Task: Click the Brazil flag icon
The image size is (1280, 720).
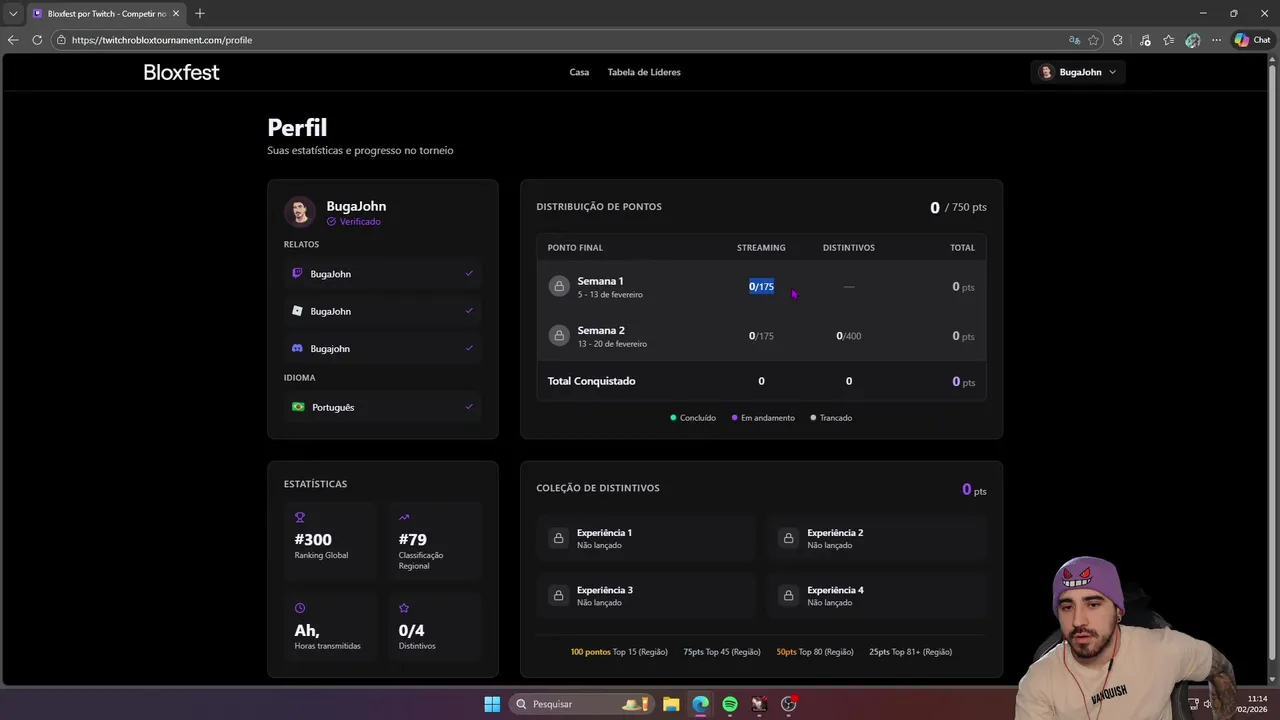Action: pyautogui.click(x=298, y=407)
